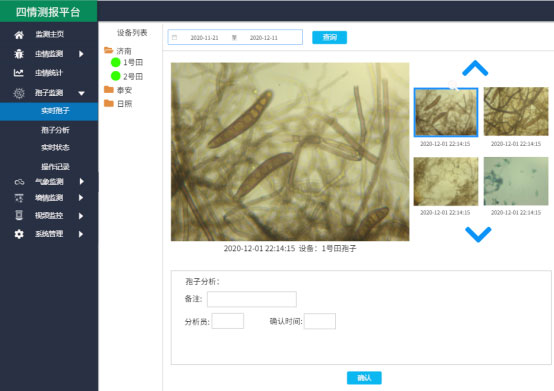Click the 查询 search button
554x391 pixels.
(x=329, y=37)
